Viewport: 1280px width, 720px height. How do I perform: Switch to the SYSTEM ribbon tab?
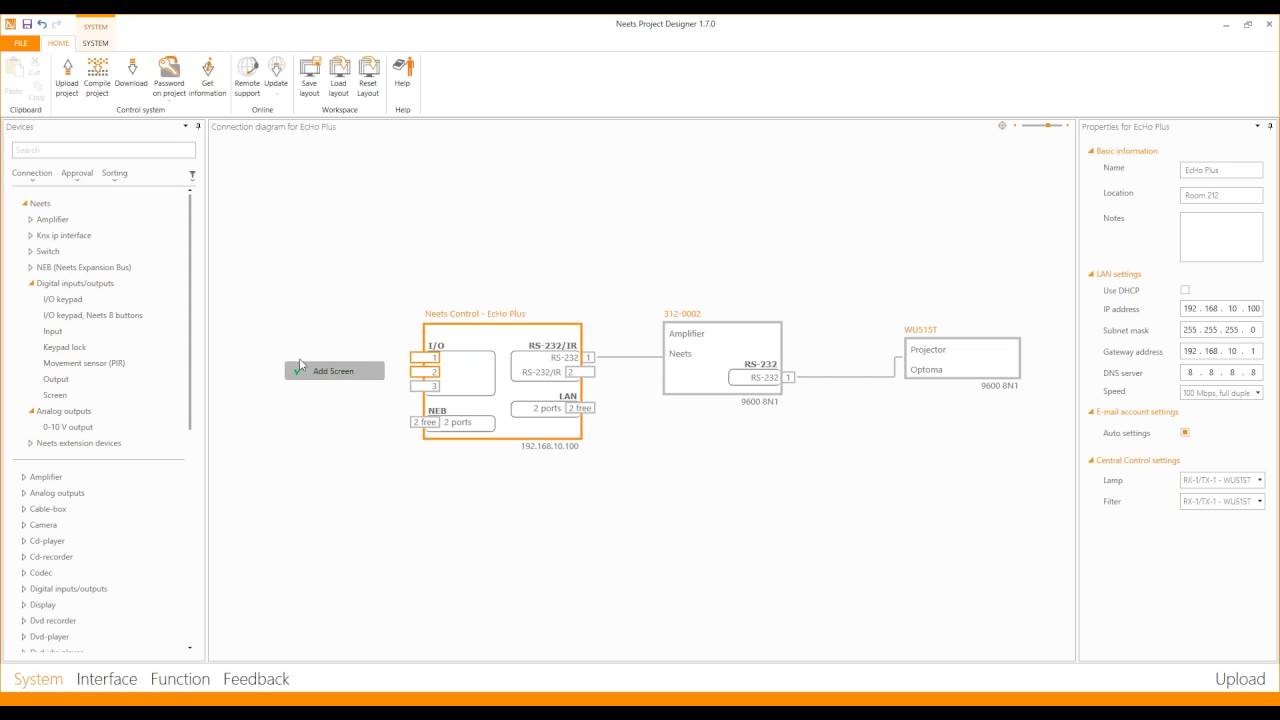click(x=95, y=43)
